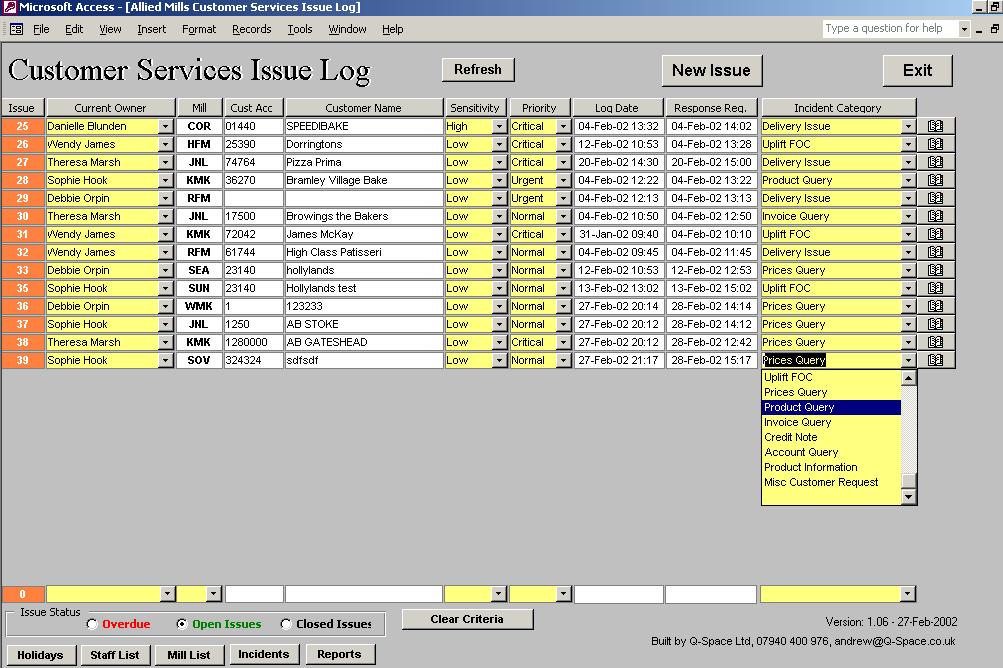This screenshot has width=1003, height=668.
Task: Select the Closed Issues status option
Action: [x=286, y=624]
